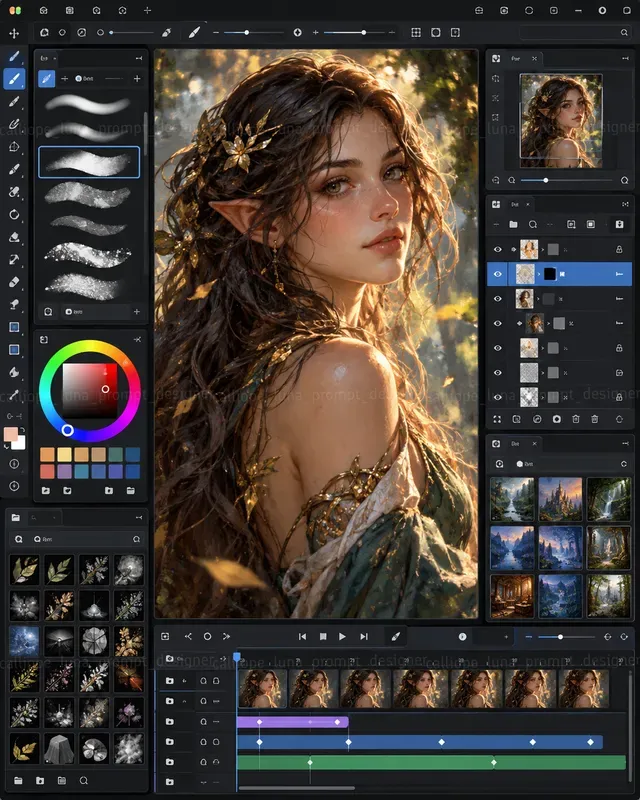
Task: Expand the bottom layer's chevron
Action: click(543, 397)
